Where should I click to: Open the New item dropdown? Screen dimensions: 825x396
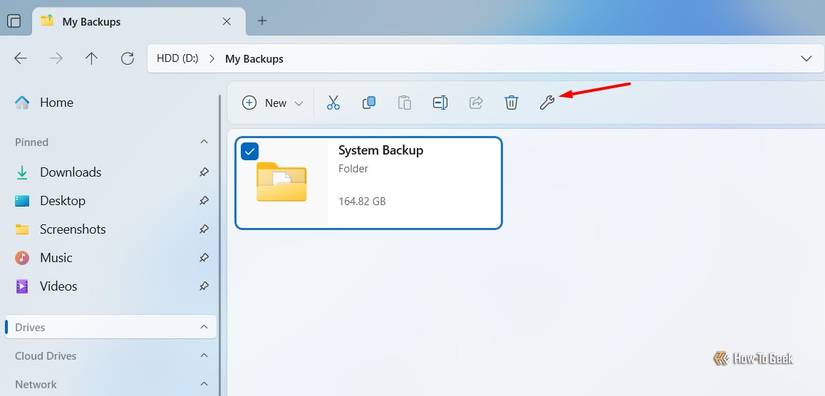273,103
